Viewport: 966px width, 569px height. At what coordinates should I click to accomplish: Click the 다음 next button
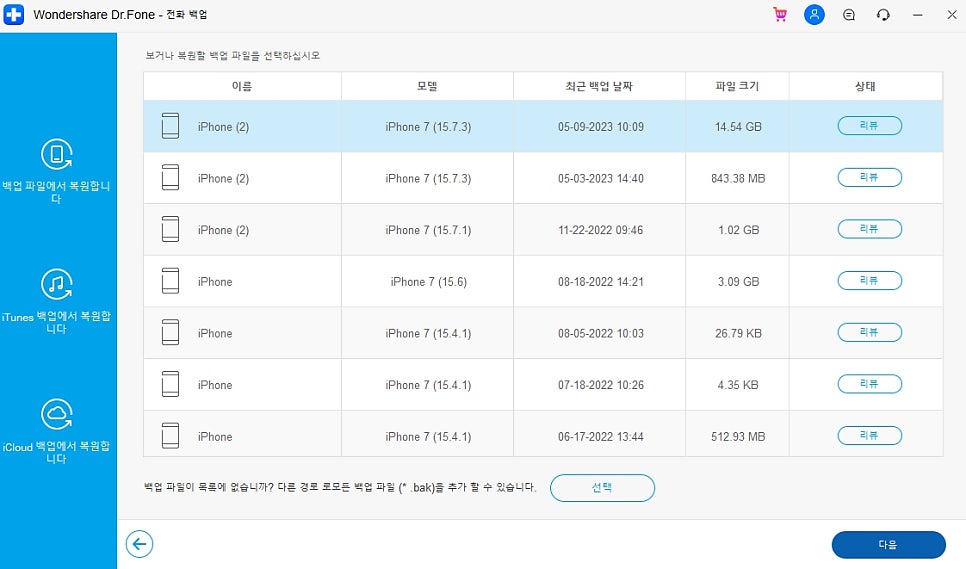coord(888,545)
